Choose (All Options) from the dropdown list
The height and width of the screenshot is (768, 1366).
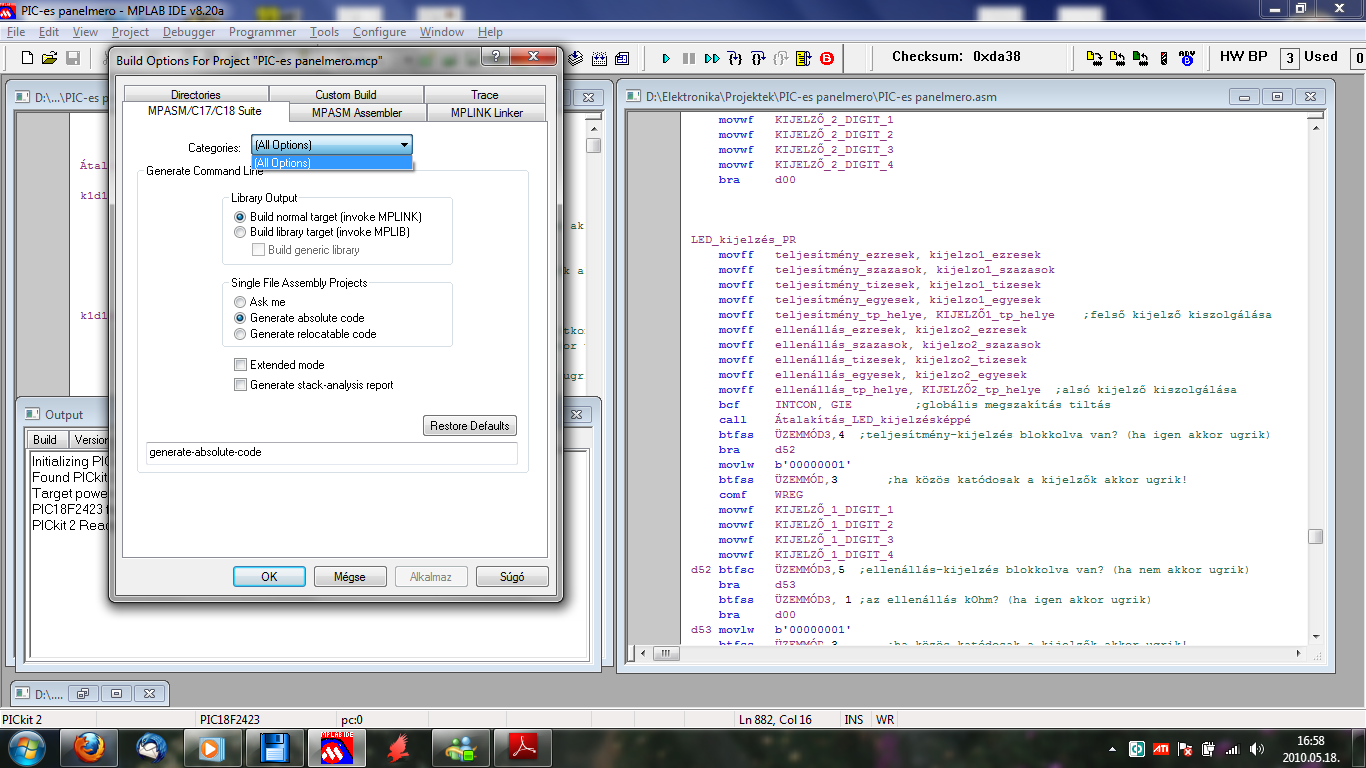pyautogui.click(x=332, y=163)
